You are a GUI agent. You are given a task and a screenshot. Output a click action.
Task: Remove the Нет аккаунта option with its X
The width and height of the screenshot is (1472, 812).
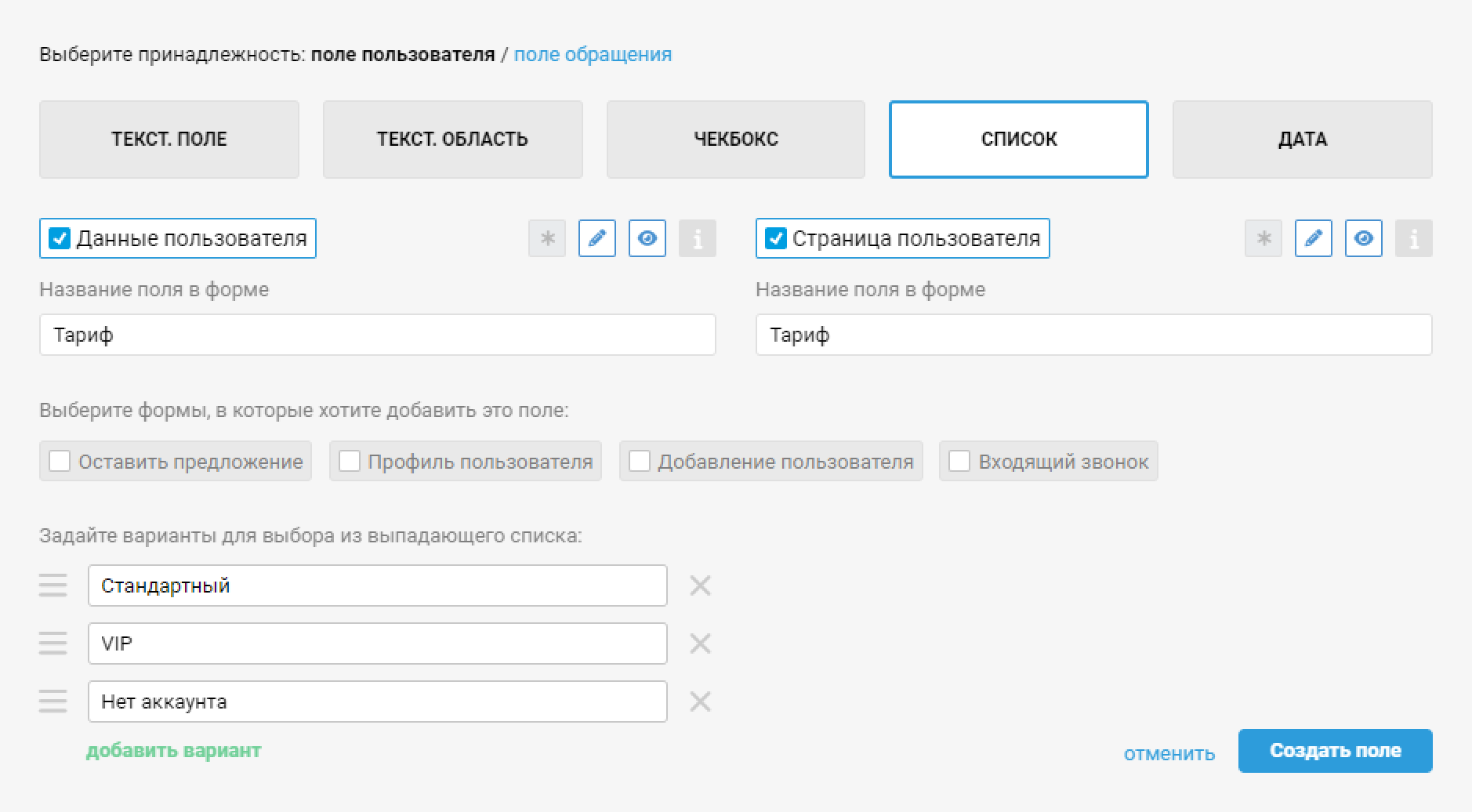700,701
